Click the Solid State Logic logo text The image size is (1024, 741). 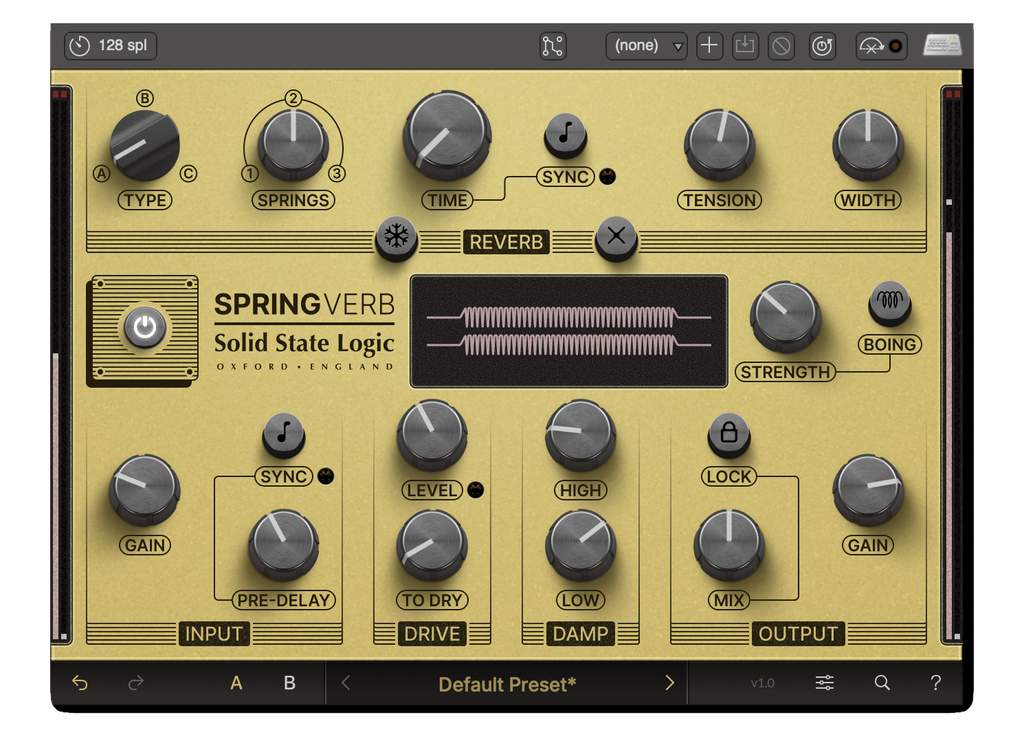[x=304, y=343]
